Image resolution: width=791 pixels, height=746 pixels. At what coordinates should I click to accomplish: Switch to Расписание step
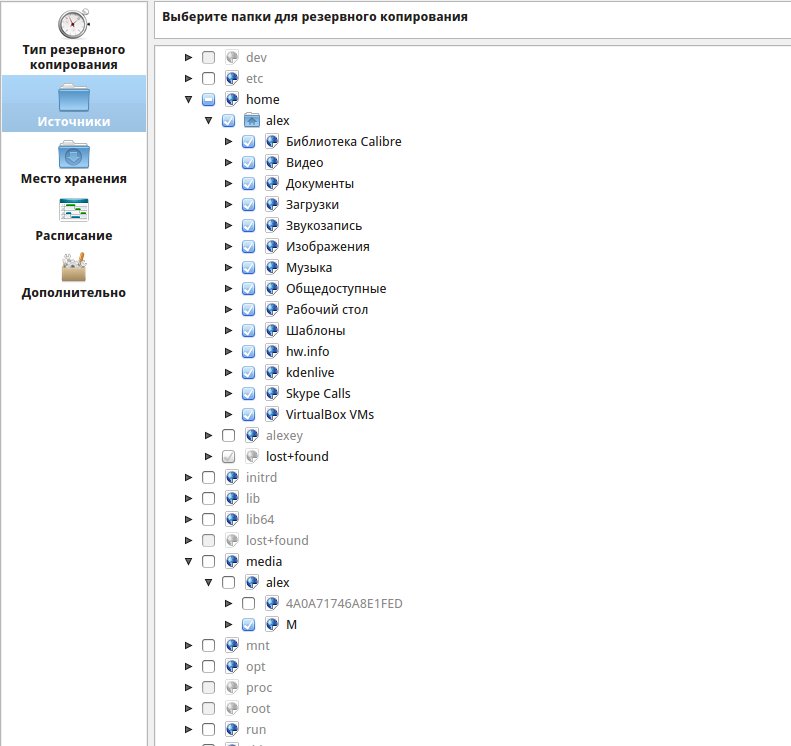click(x=74, y=218)
